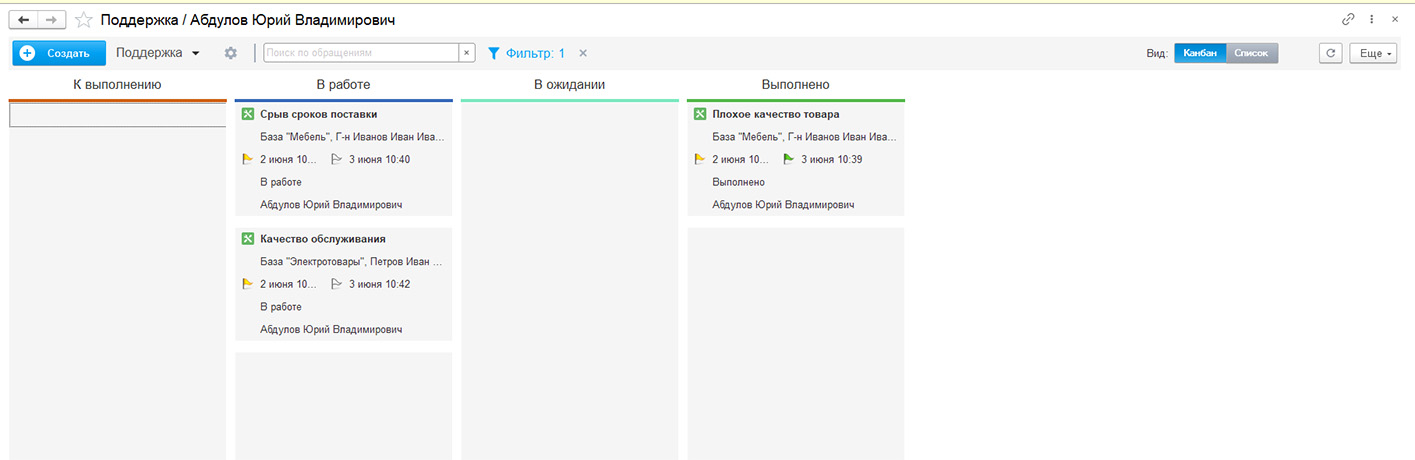This screenshot has width=1415, height=460.
Task: Expand the Поддержка dropdown
Action: [158, 53]
